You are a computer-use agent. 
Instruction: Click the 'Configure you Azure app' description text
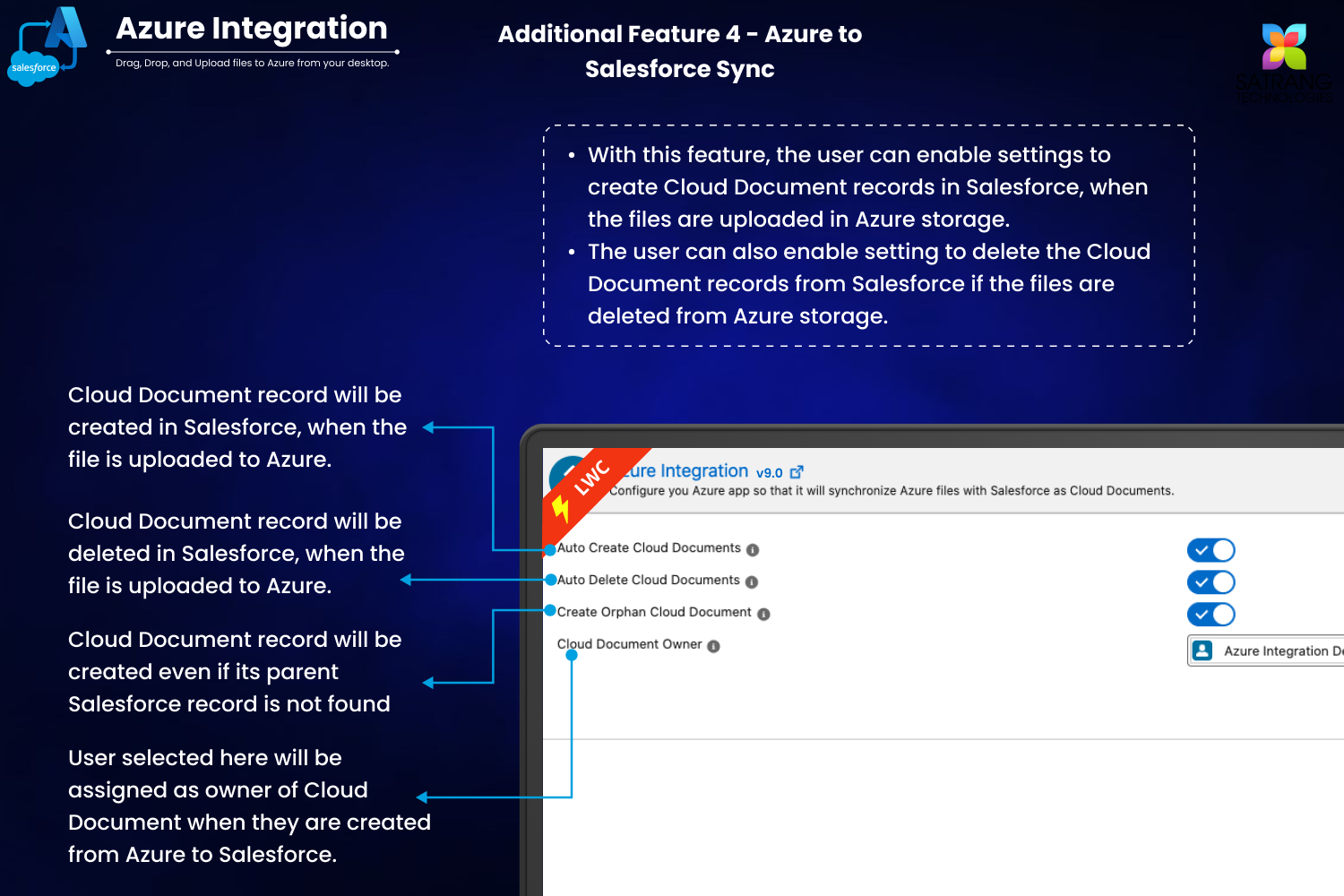coord(892,490)
